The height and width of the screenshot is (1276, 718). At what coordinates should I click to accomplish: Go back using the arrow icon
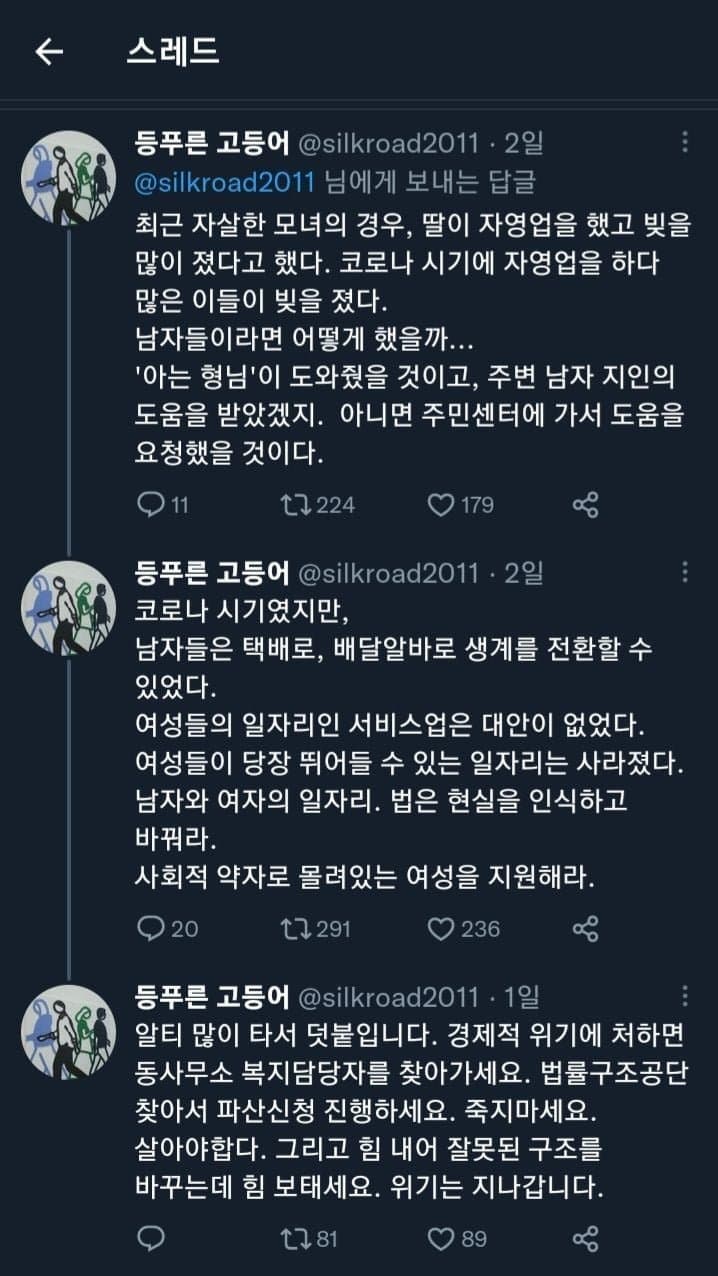pyautogui.click(x=49, y=52)
